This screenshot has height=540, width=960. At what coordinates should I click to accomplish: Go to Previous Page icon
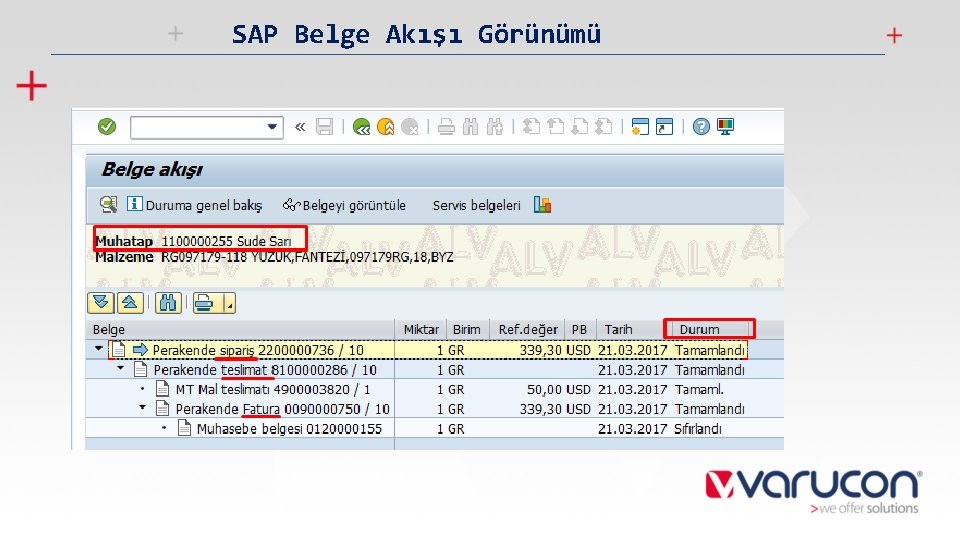point(555,127)
